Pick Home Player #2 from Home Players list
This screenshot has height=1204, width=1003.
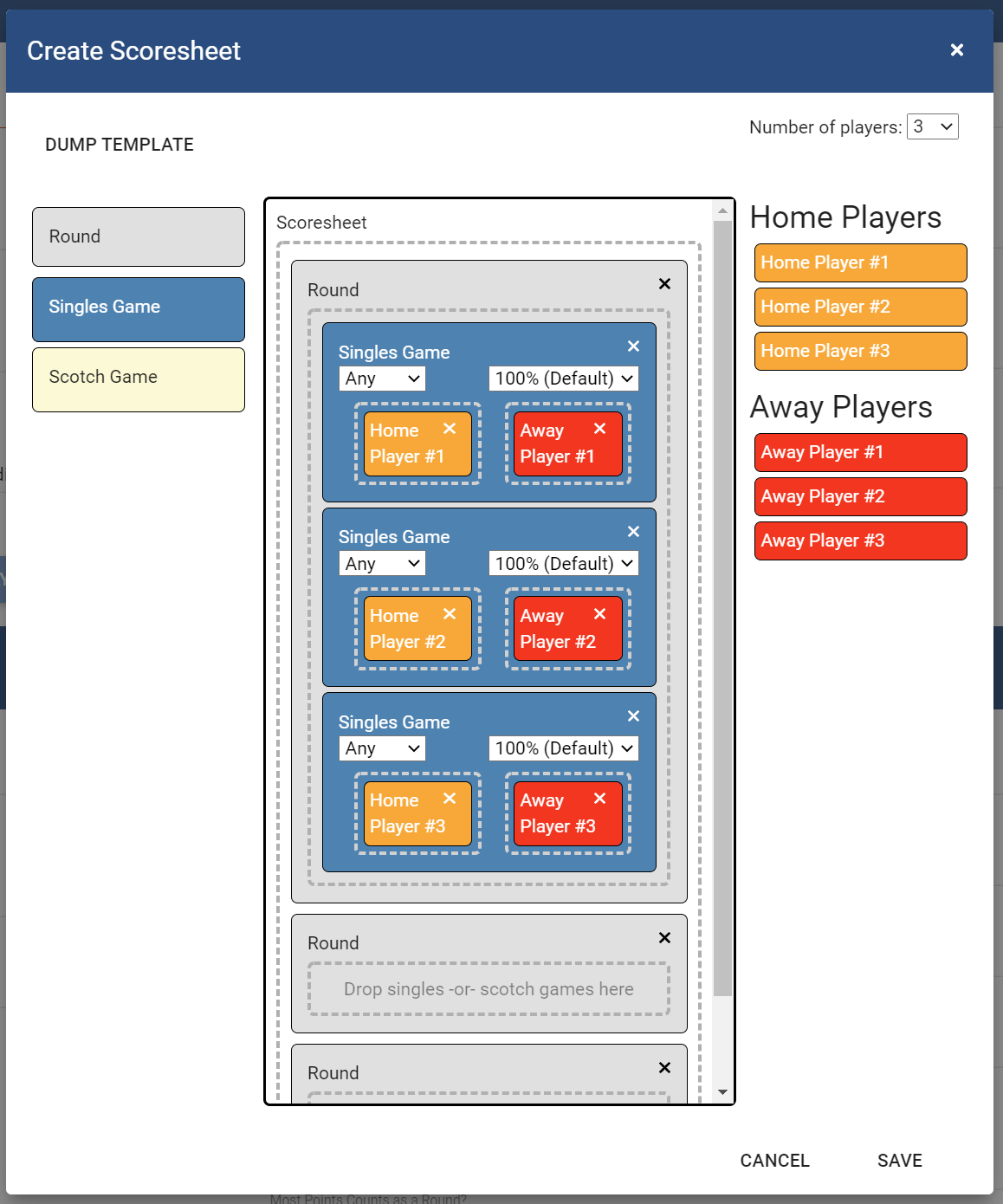click(860, 307)
